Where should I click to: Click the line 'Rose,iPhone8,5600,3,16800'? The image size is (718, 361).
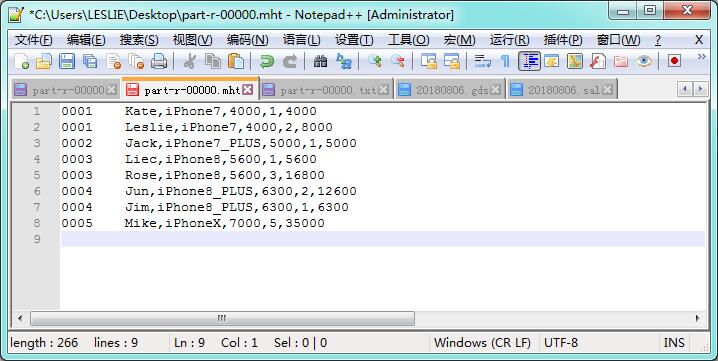(224, 175)
